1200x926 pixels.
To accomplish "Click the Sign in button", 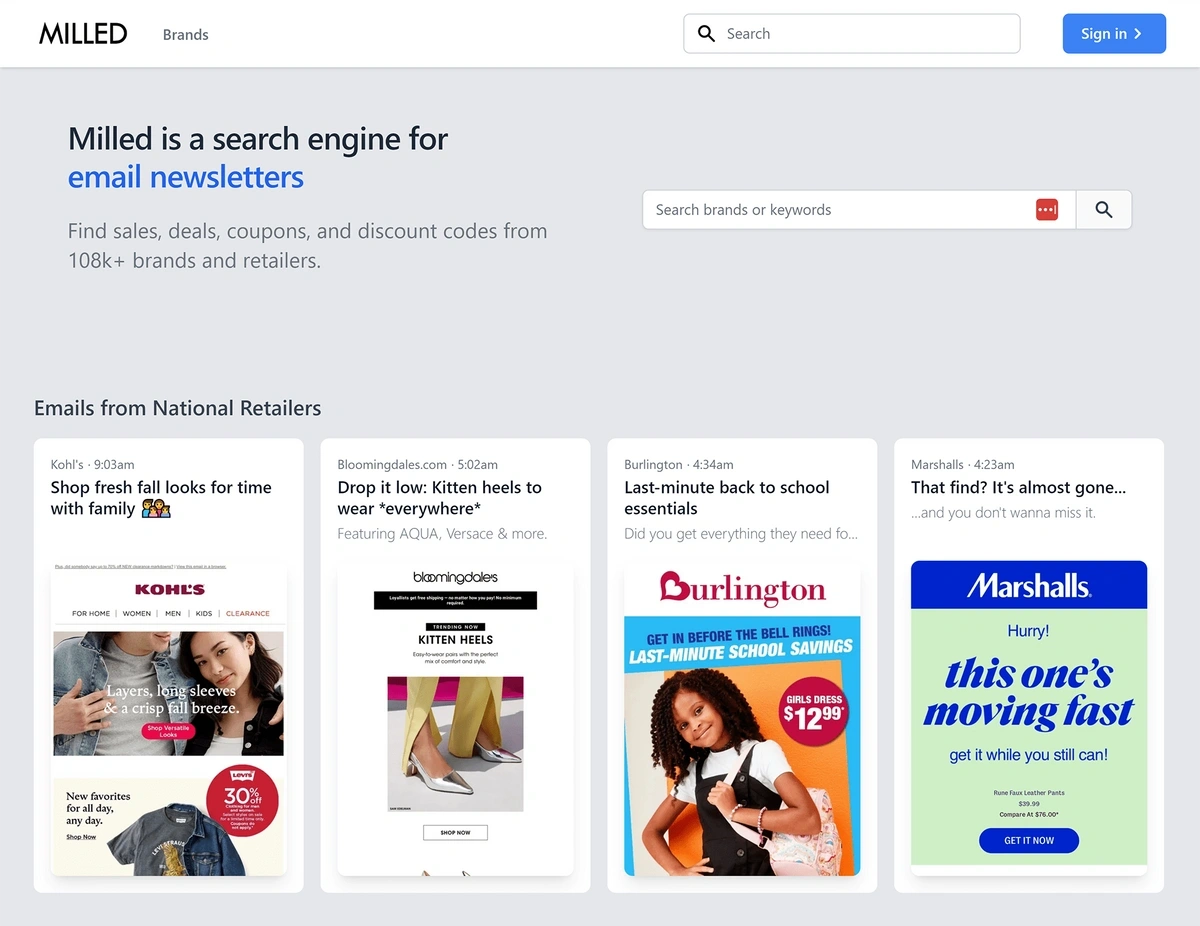I will point(1114,34).
